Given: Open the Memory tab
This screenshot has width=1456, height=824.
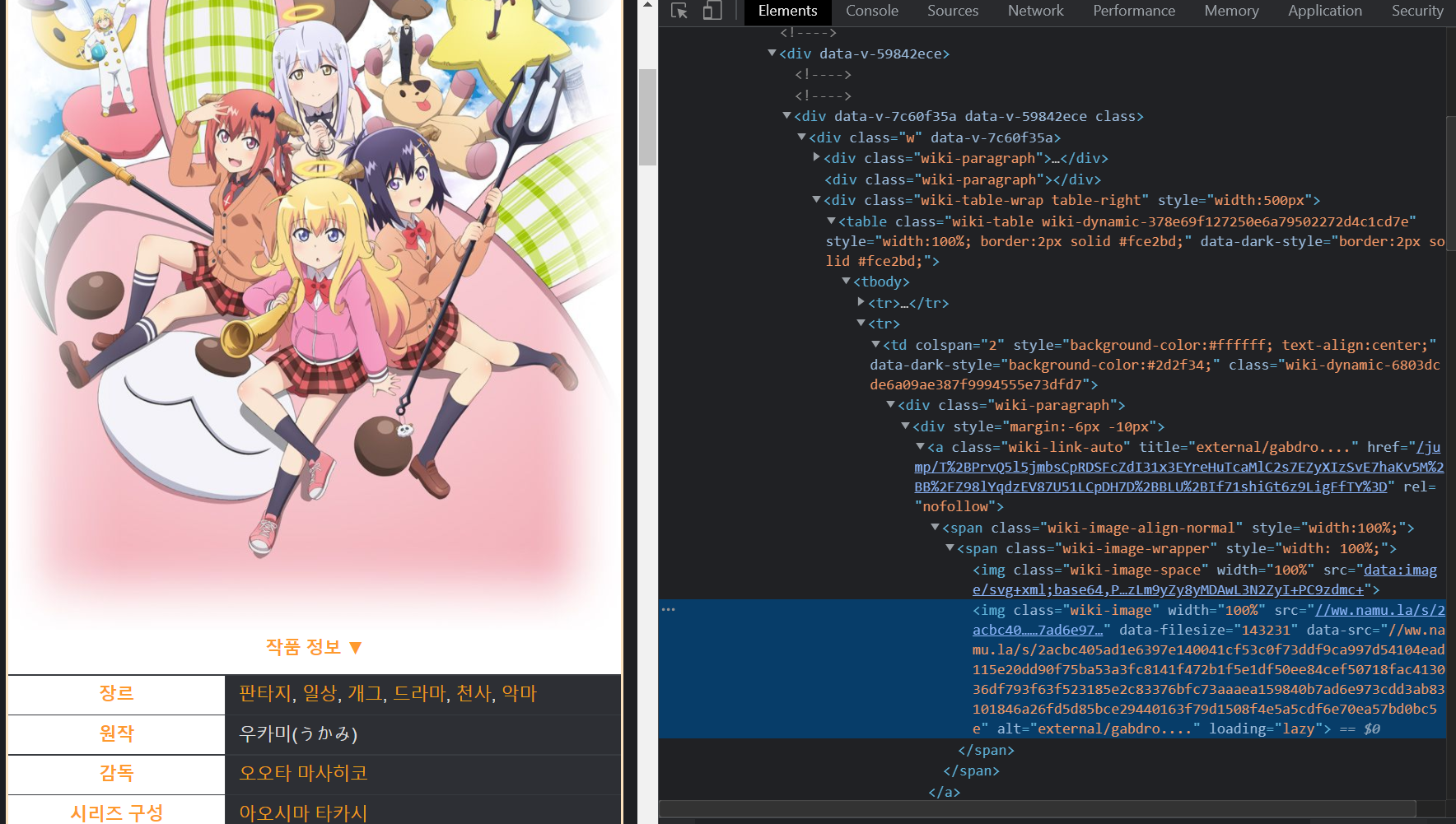Looking at the screenshot, I should click(1231, 11).
